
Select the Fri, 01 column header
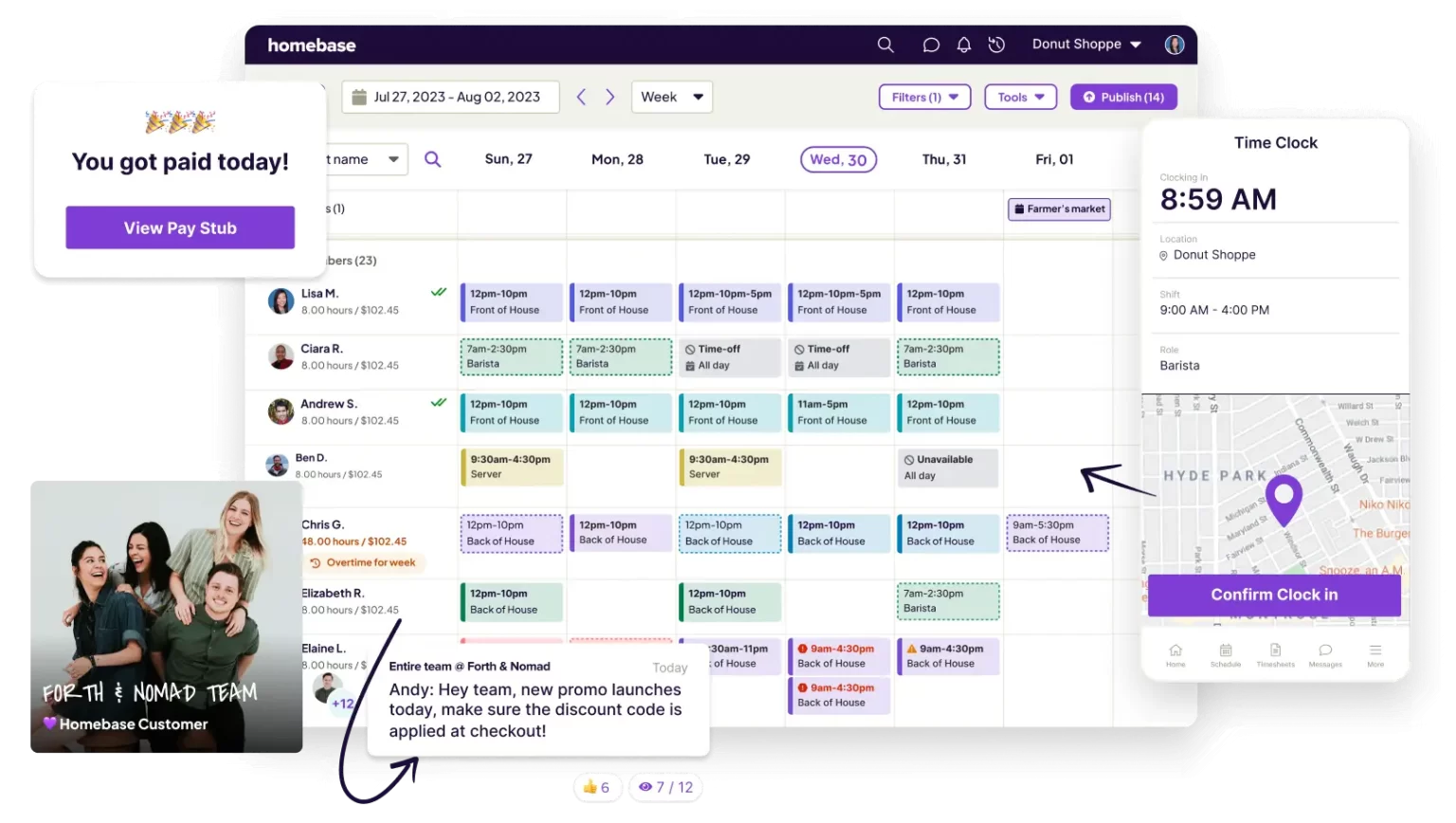1054,159
